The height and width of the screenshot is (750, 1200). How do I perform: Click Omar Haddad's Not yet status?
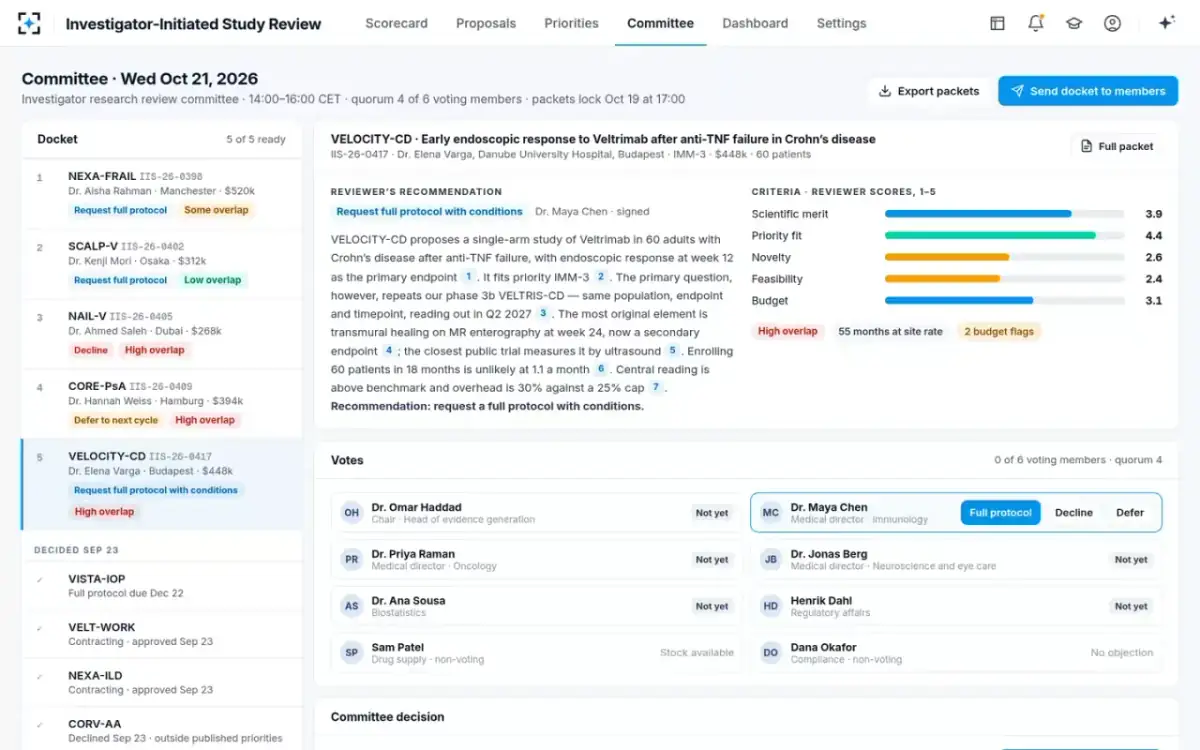712,513
